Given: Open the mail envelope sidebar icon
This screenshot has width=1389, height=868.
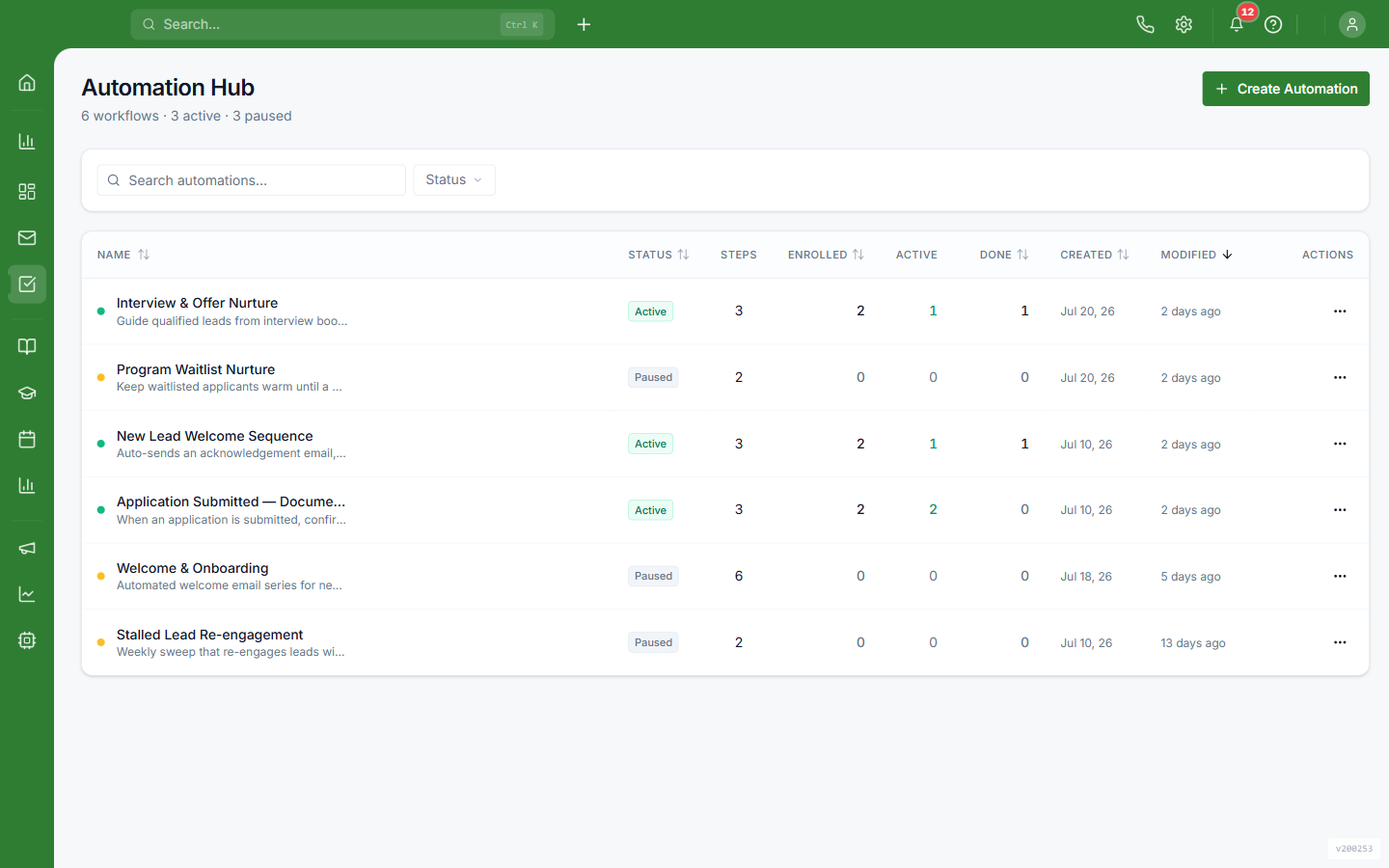Looking at the screenshot, I should [27, 238].
